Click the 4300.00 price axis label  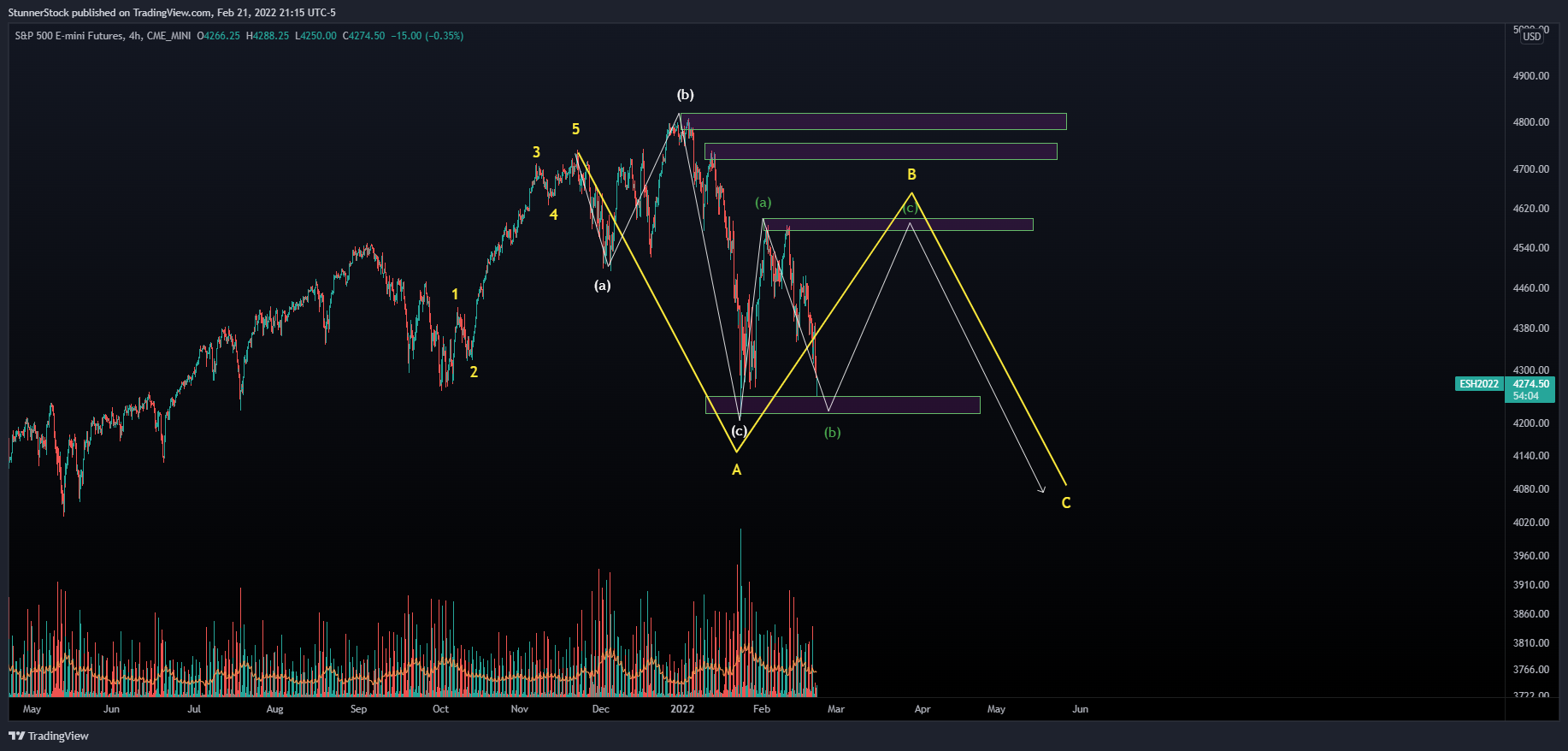tap(1531, 370)
